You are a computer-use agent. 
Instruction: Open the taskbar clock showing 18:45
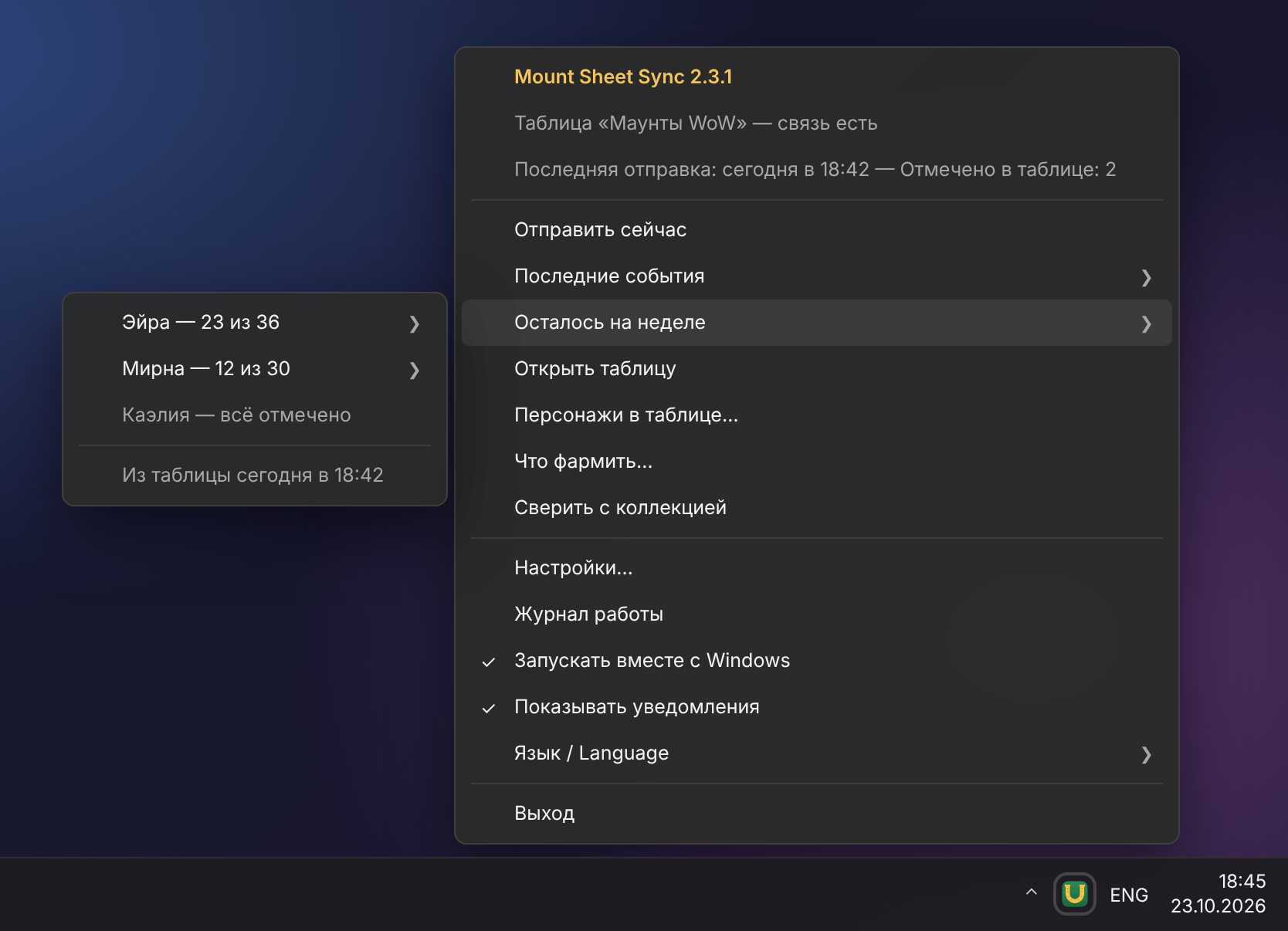click(x=1219, y=894)
